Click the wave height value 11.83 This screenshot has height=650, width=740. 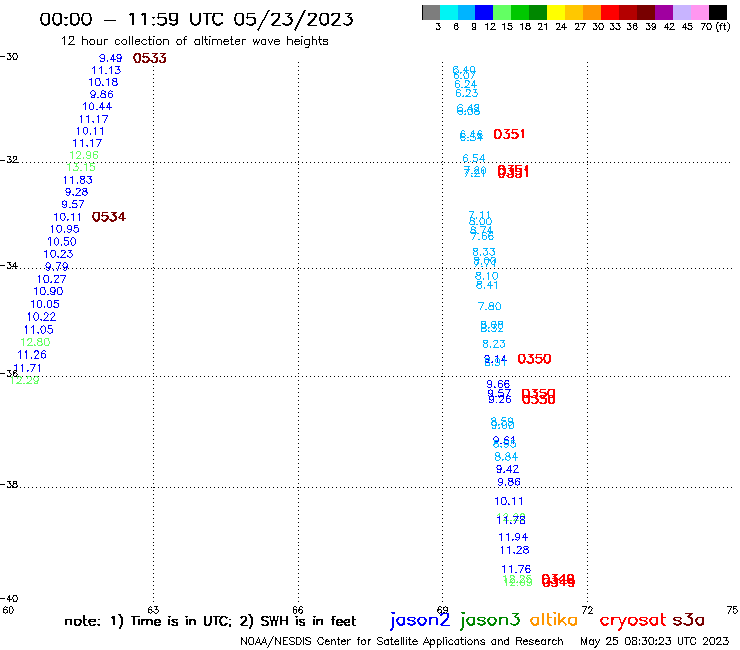[x=78, y=180]
